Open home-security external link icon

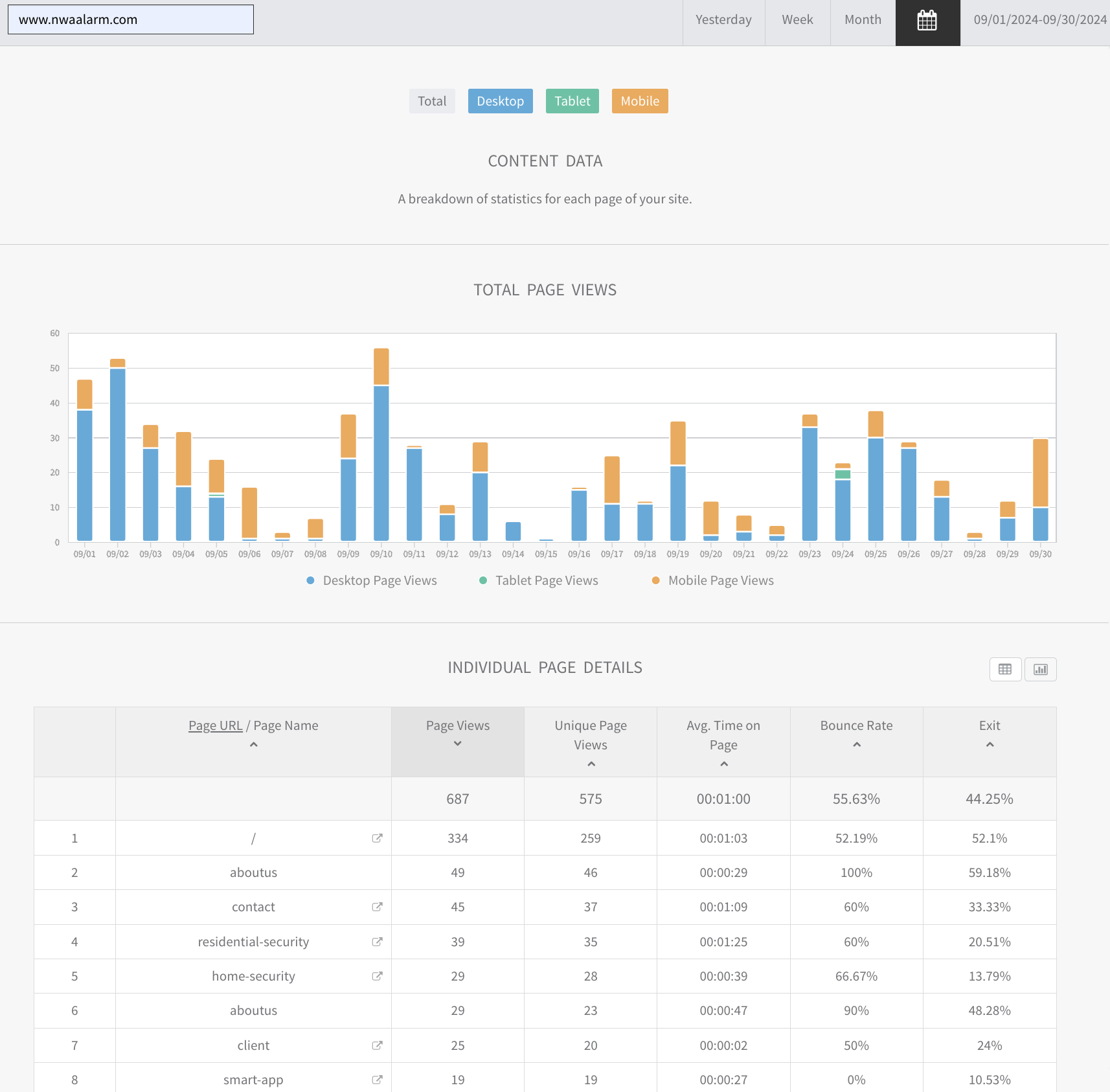(x=377, y=976)
